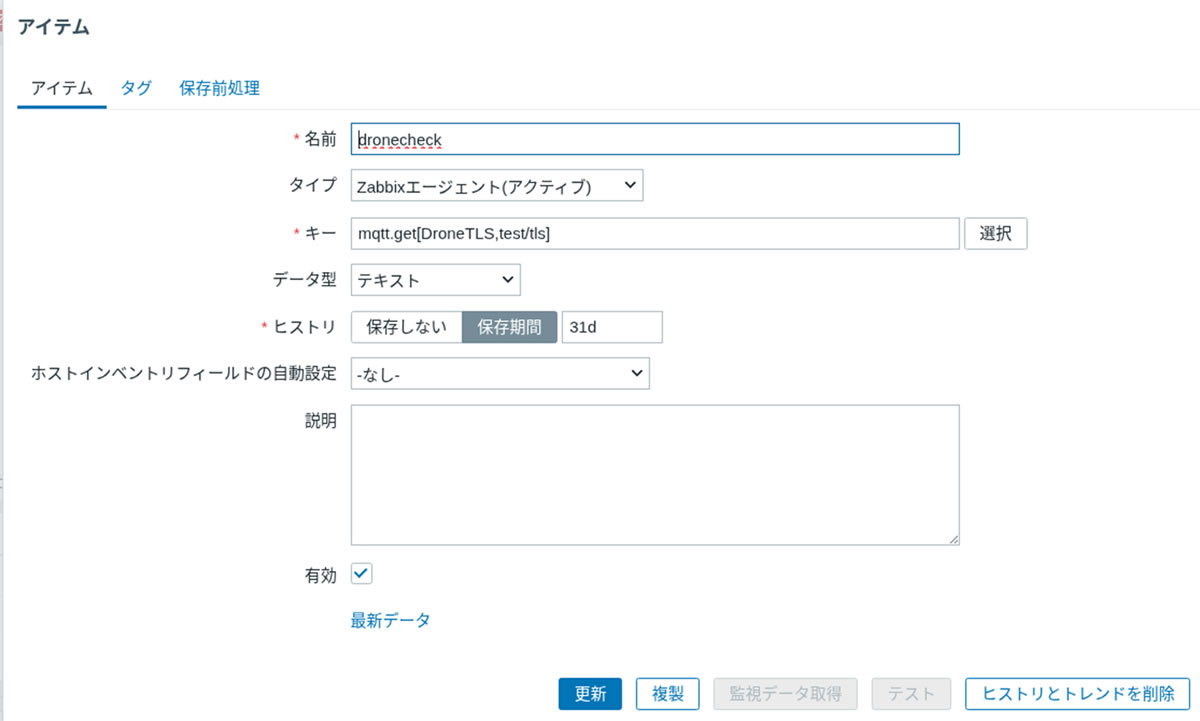Select 保存期間 history option
This screenshot has width=1200, height=721.
coord(509,327)
